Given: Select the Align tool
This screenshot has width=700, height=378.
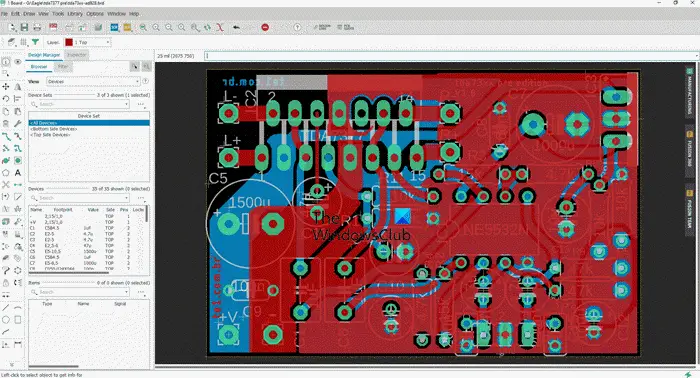Looking at the screenshot, I should [18, 99].
